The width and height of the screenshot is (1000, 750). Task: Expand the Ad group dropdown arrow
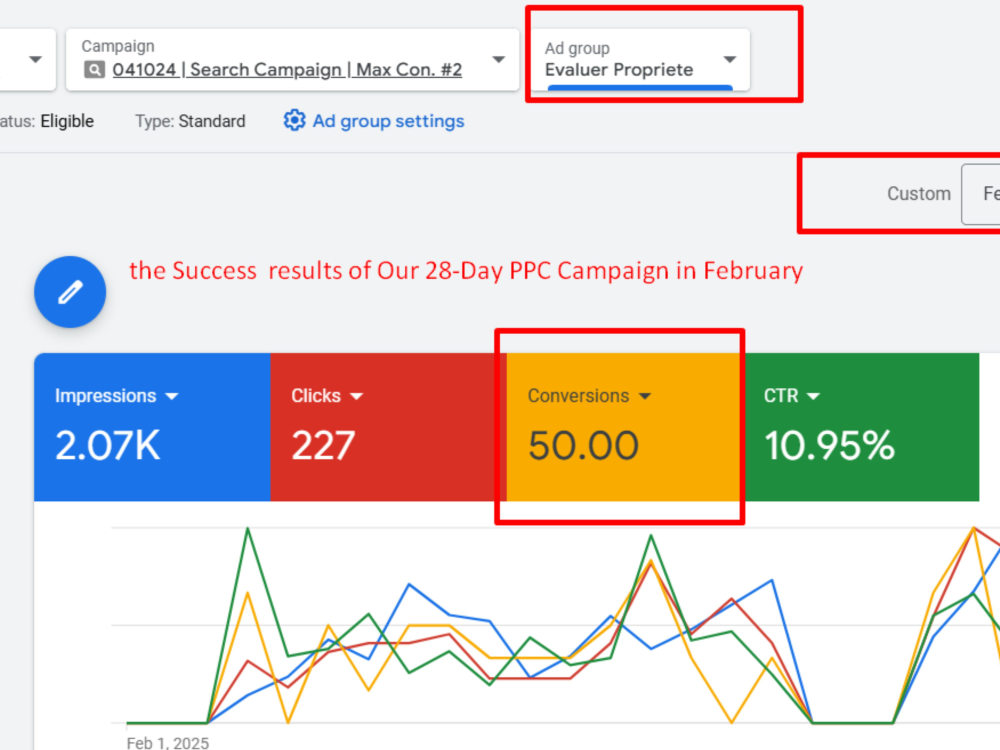point(730,59)
